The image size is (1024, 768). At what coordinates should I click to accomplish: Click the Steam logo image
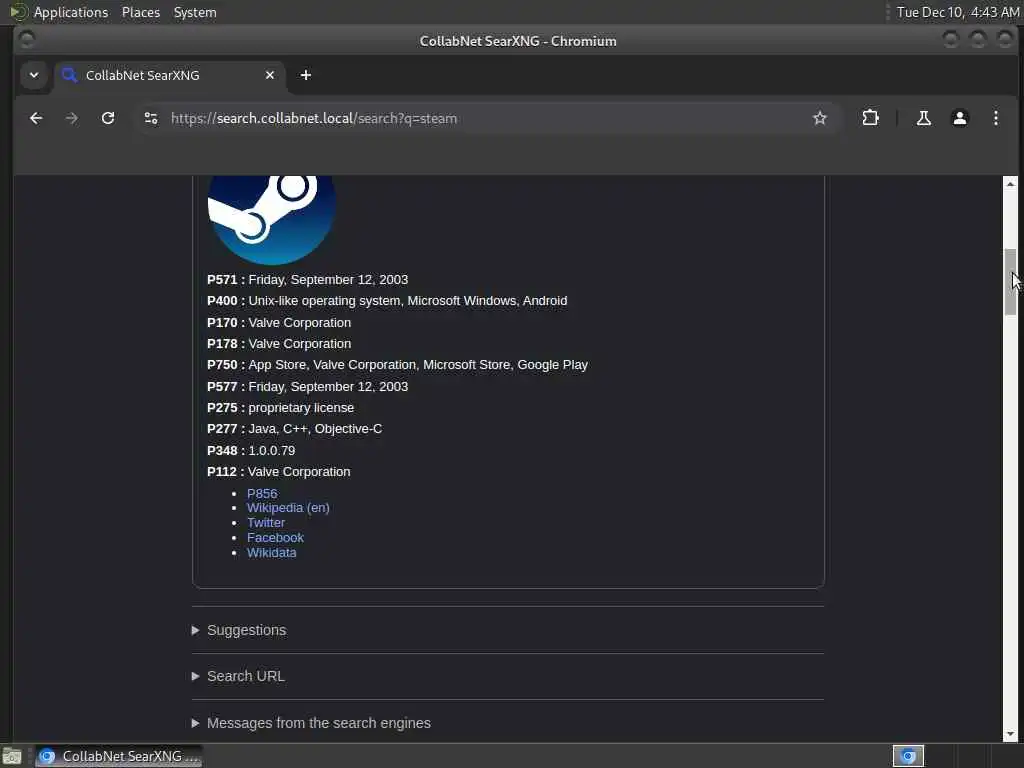pyautogui.click(x=272, y=219)
